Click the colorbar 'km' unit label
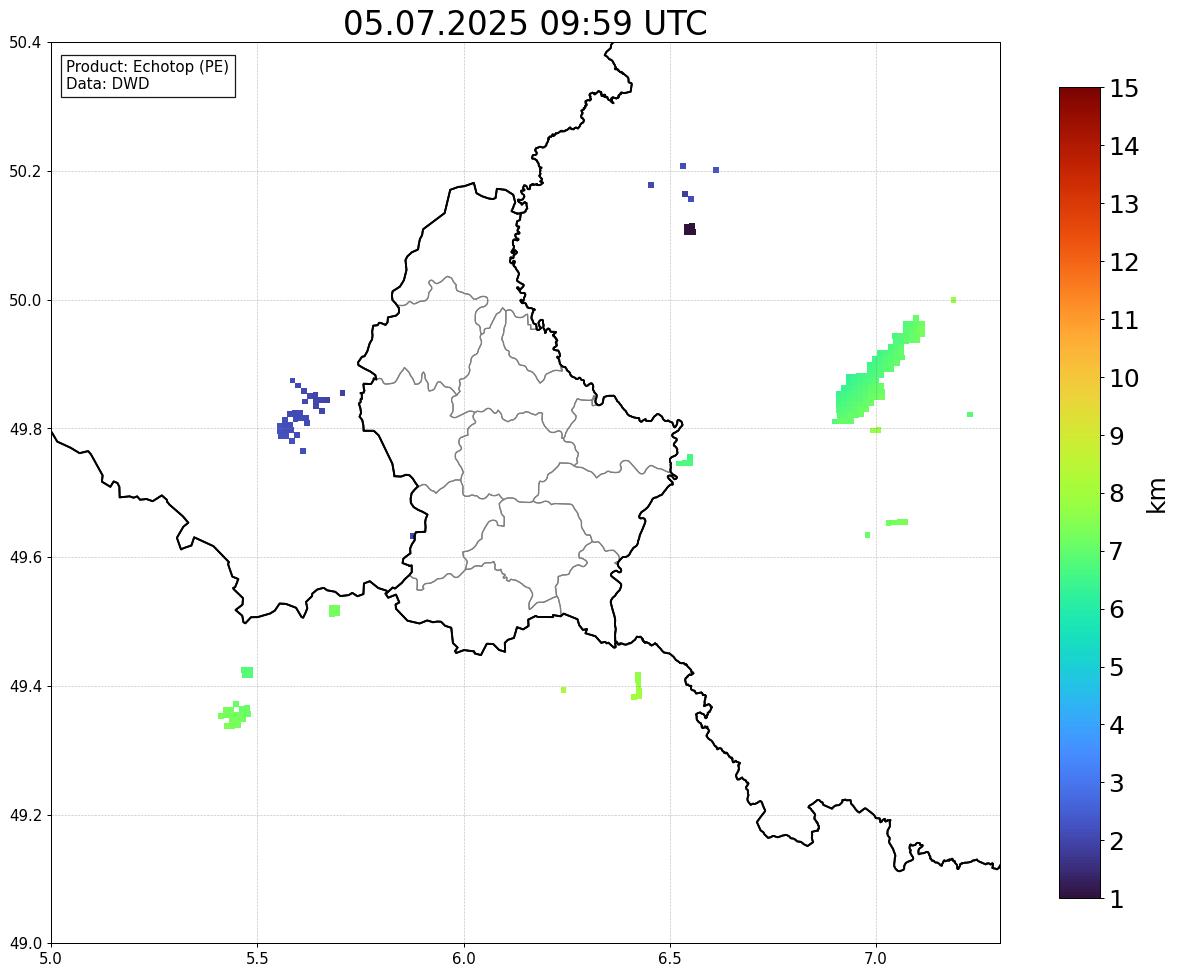 (1156, 495)
